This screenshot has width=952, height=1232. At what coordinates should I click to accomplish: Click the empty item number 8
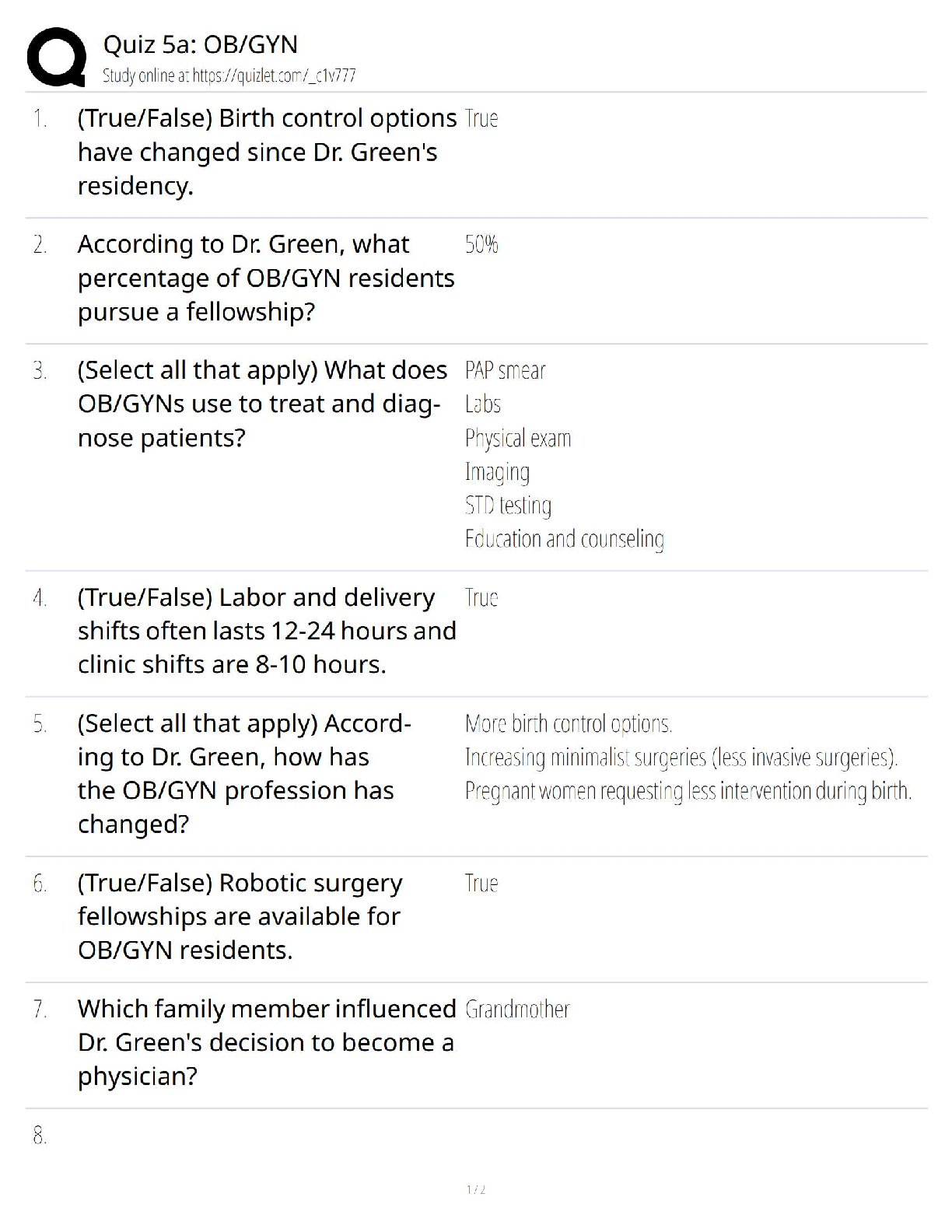(x=40, y=1136)
